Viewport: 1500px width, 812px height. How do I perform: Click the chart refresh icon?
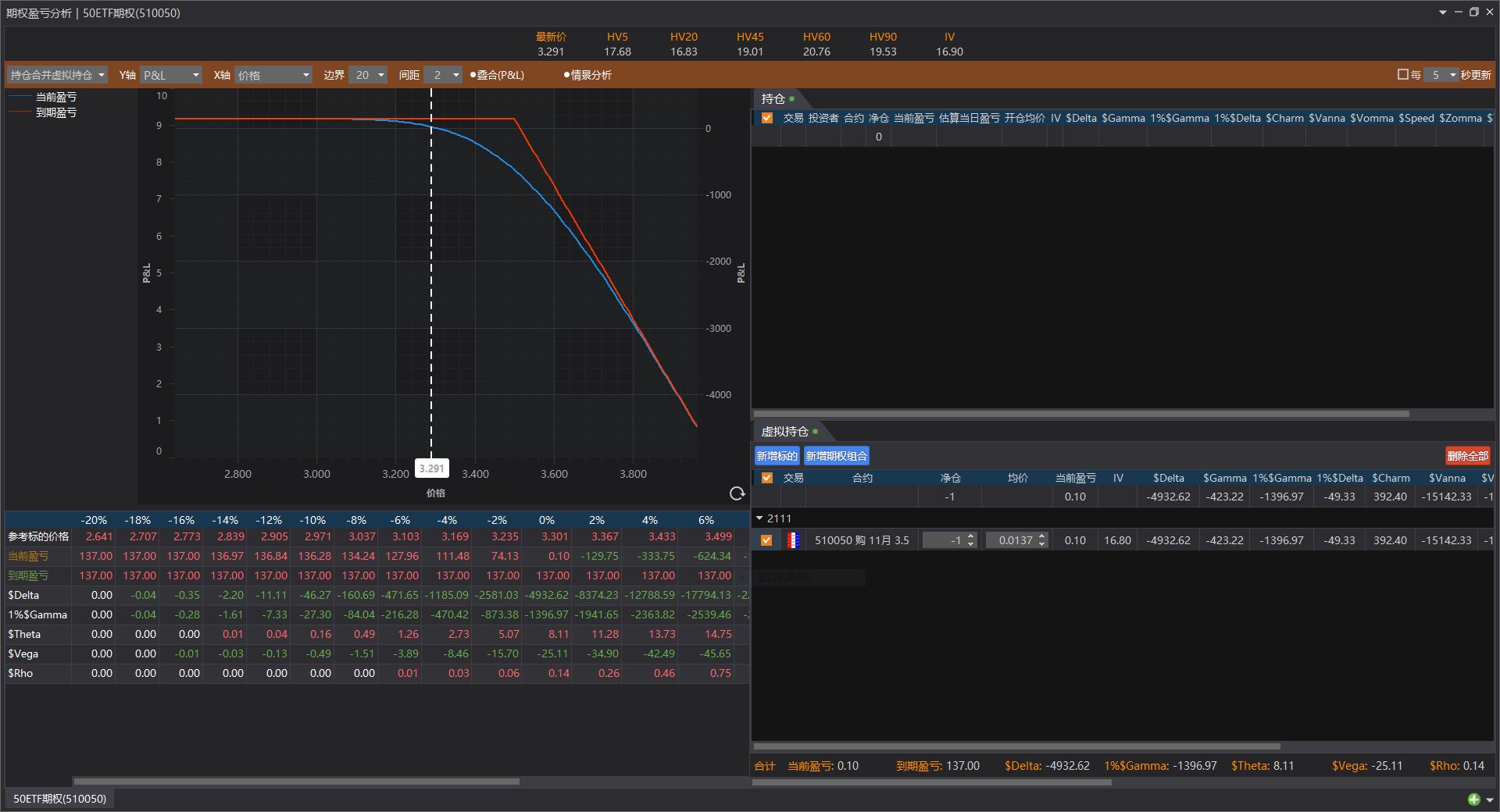click(737, 493)
